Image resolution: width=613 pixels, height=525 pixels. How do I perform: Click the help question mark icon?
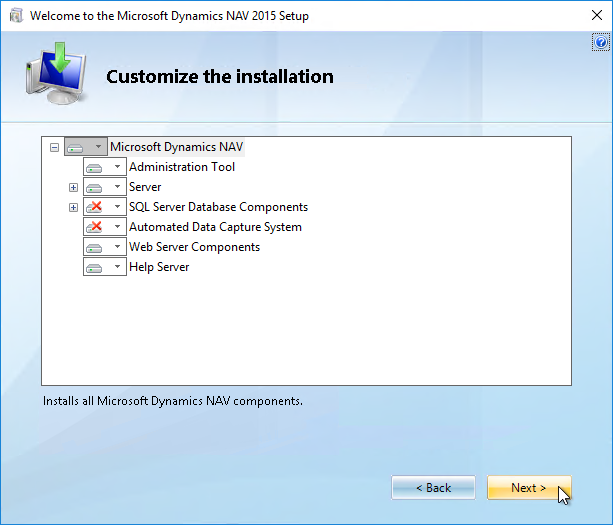click(x=601, y=42)
